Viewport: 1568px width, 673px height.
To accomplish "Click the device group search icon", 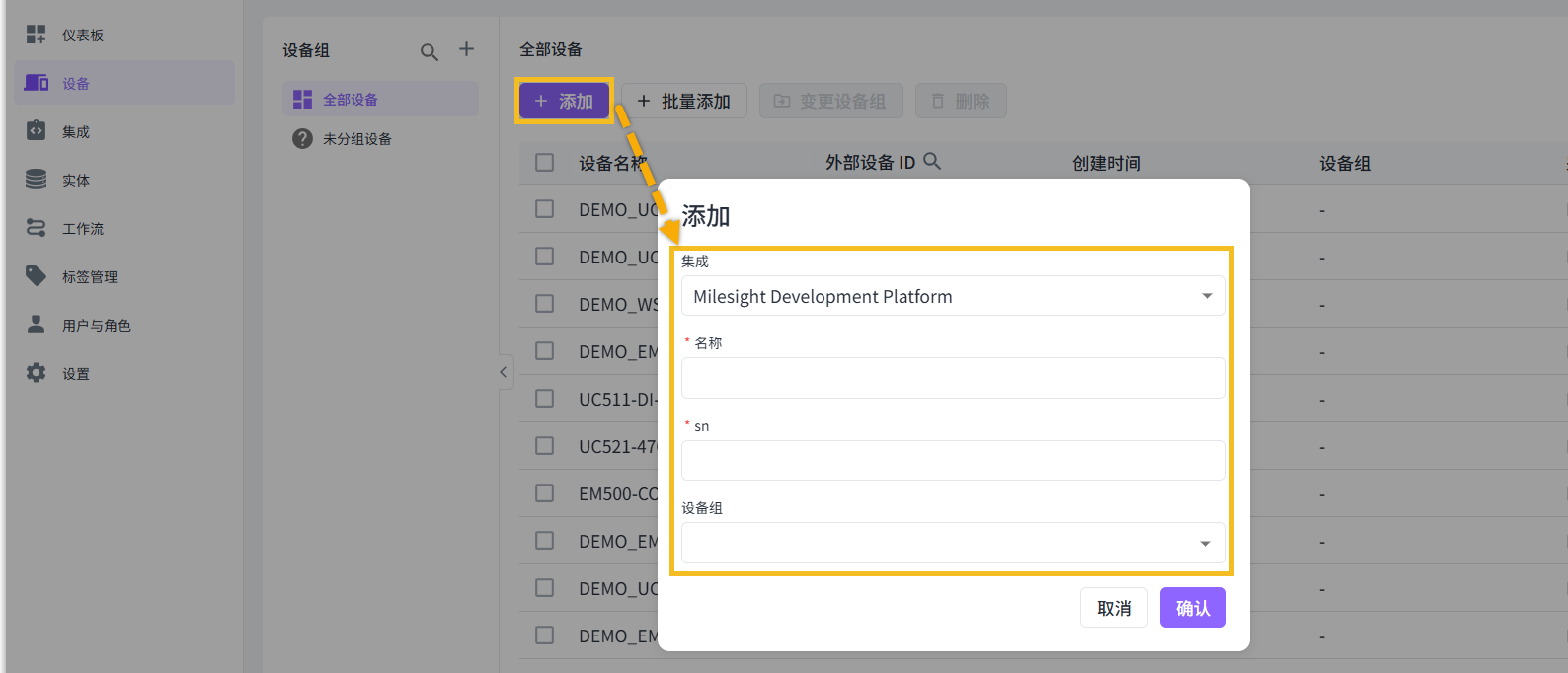I will pyautogui.click(x=429, y=51).
